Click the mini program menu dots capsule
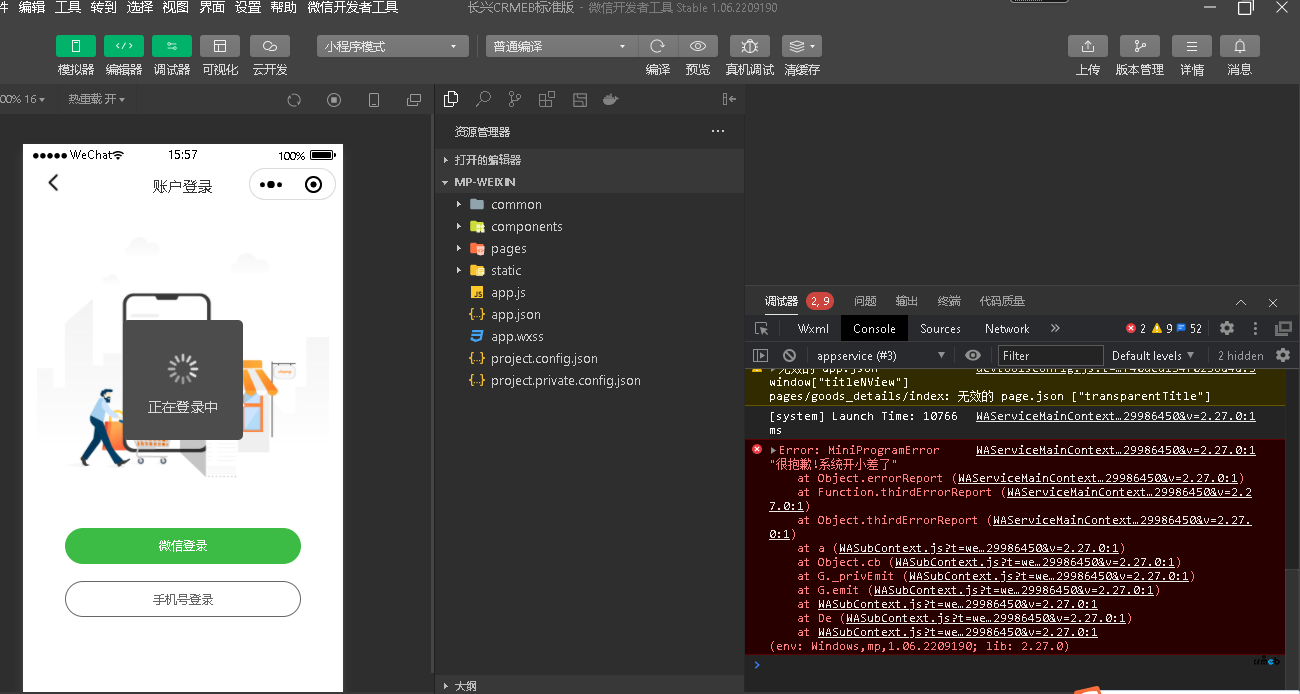This screenshot has height=694, width=1300. 271,185
